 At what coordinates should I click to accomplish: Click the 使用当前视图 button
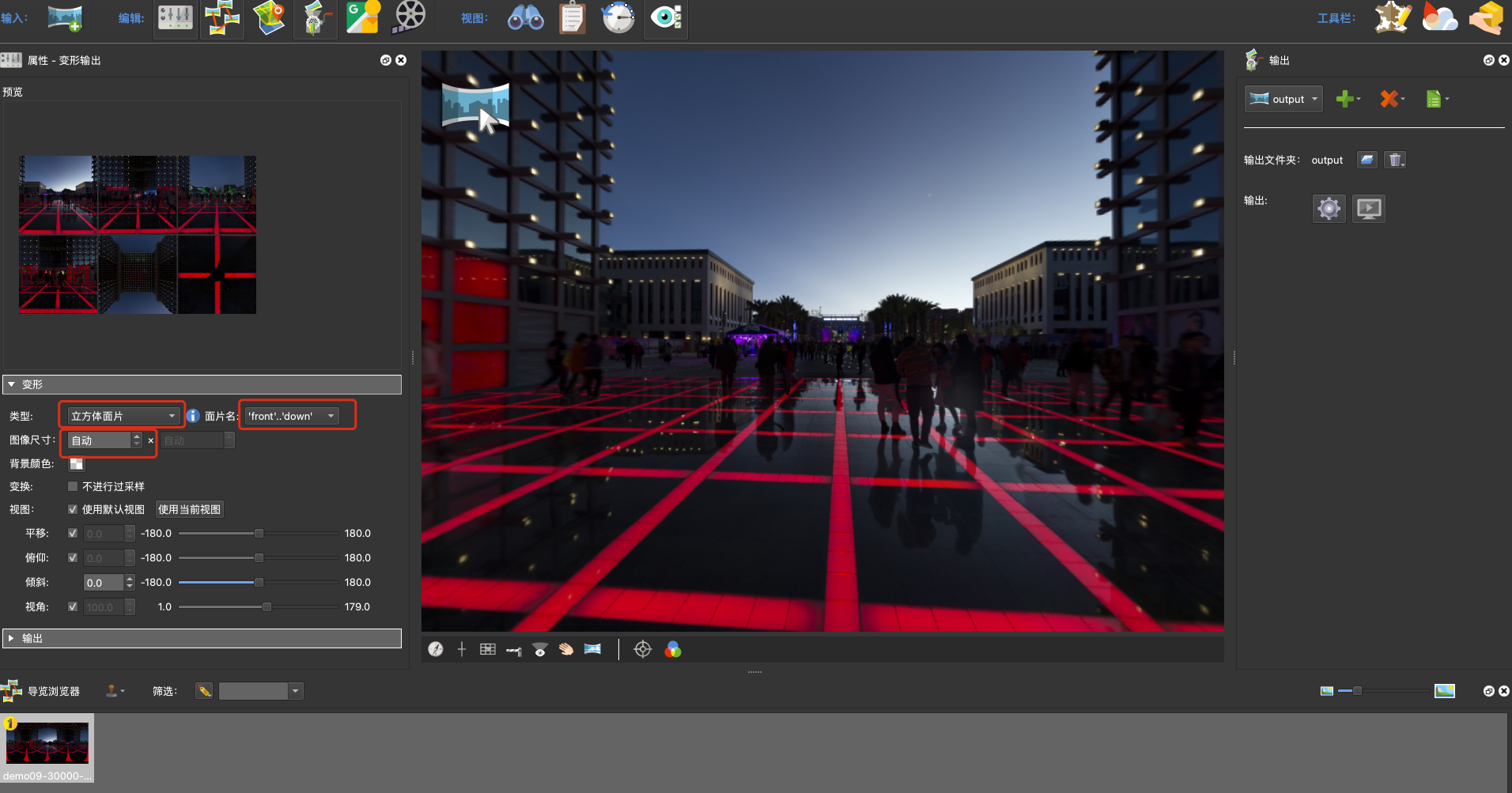190,509
